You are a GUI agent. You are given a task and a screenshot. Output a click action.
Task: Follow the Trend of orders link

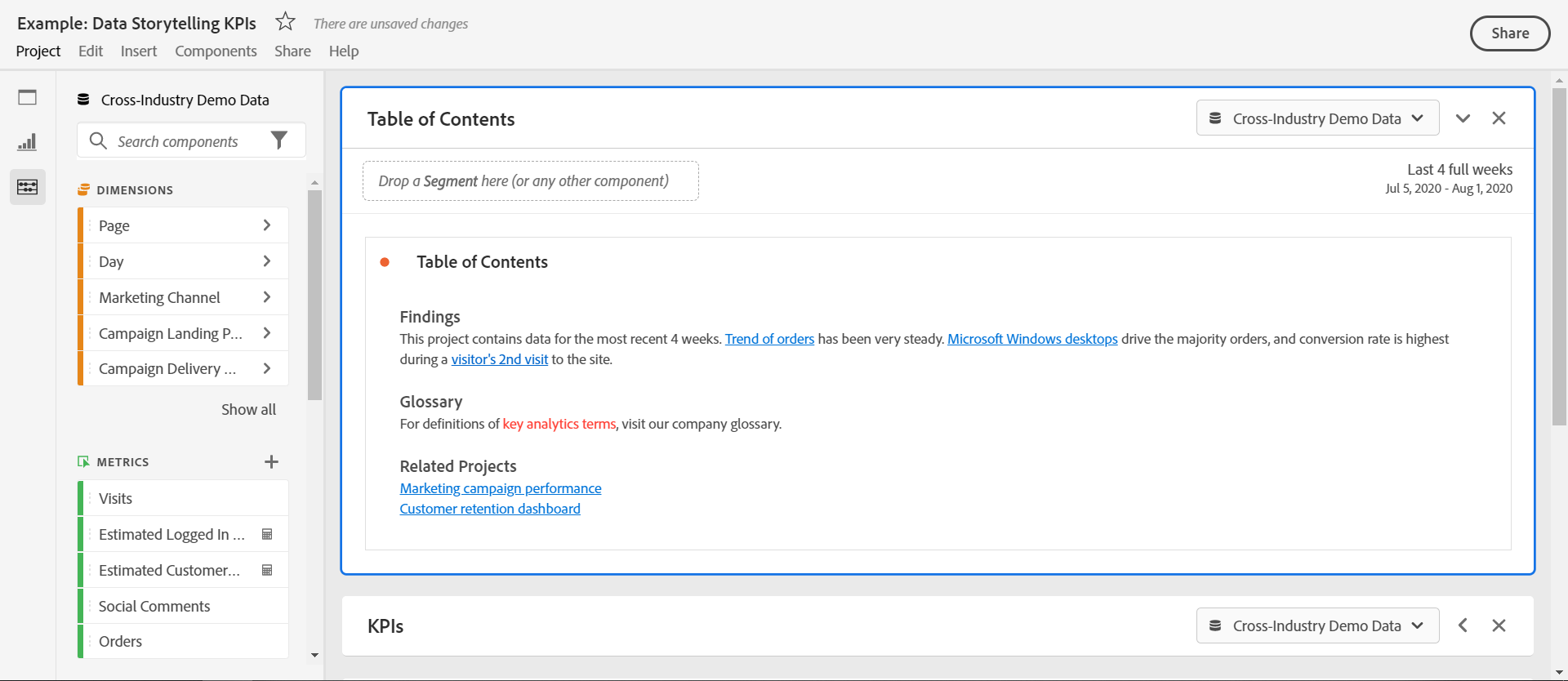[x=769, y=339]
